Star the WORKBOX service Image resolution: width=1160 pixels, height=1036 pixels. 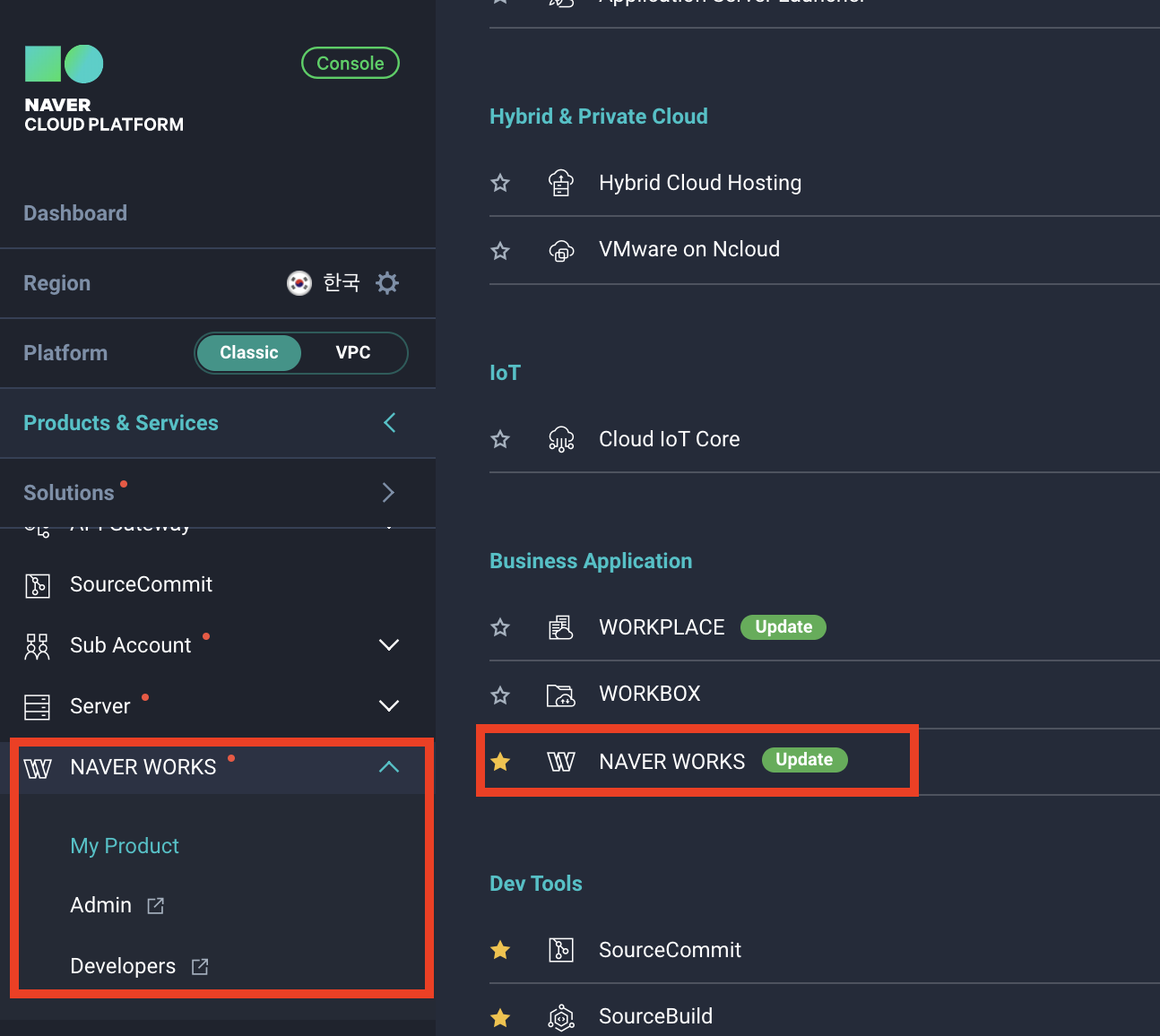[x=500, y=695]
